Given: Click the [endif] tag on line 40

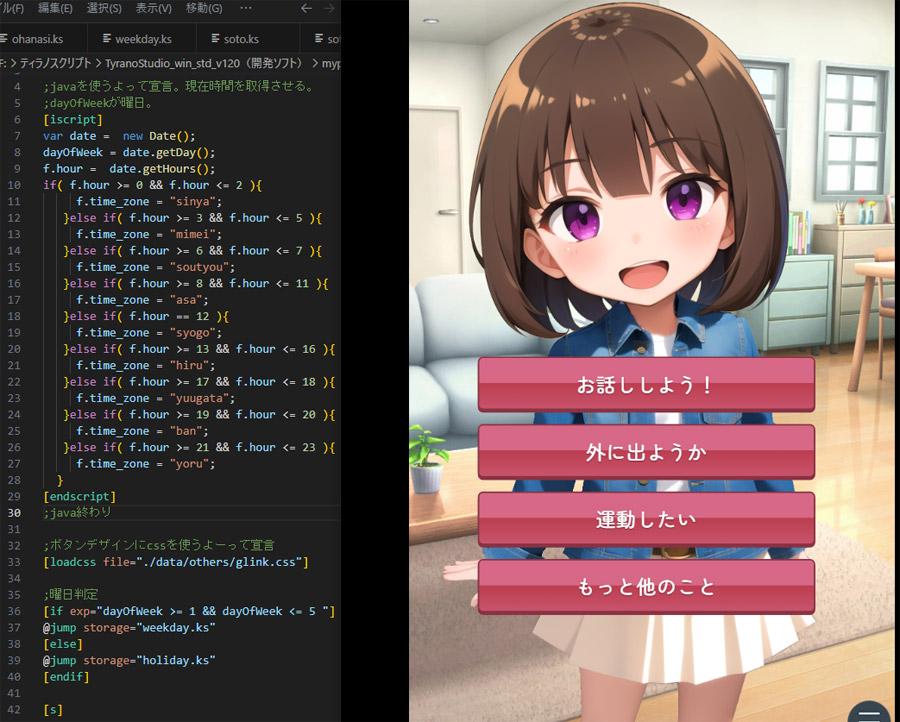Looking at the screenshot, I should (x=67, y=677).
